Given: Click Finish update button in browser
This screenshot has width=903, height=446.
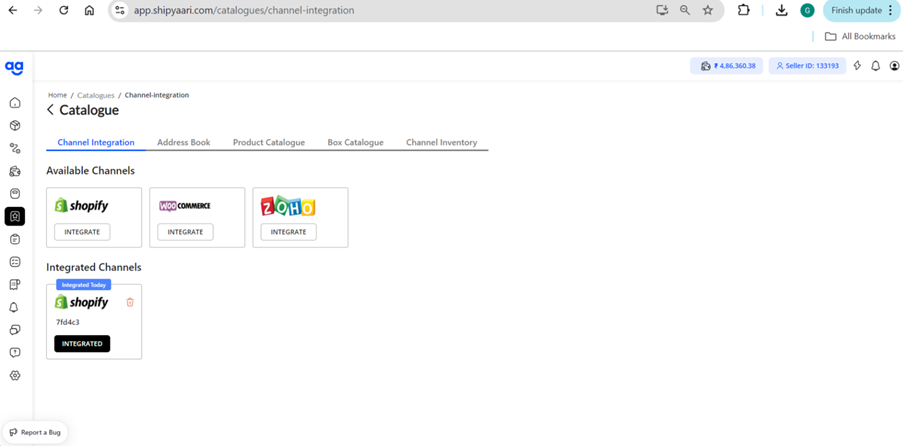Looking at the screenshot, I should (862, 10).
